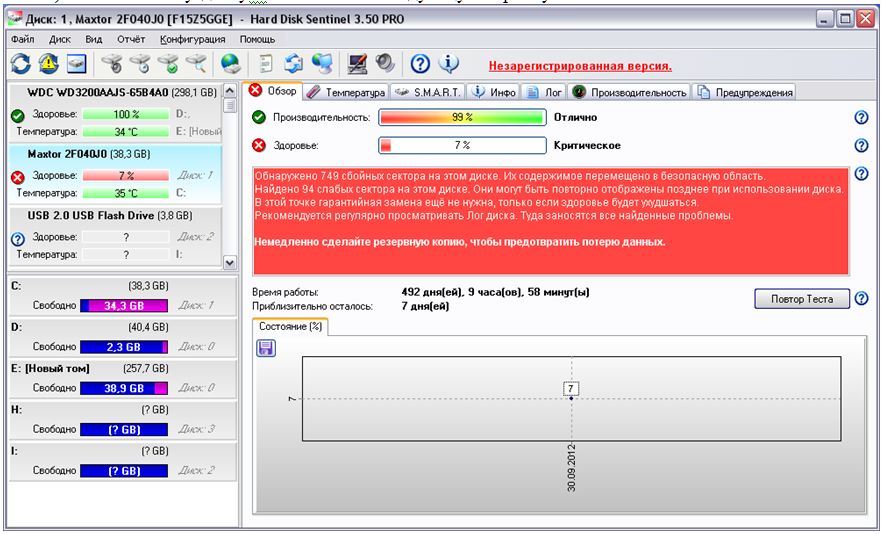Screen dimensions: 884x534
Task: Click the disk with clock test icon
Action: click(x=140, y=64)
